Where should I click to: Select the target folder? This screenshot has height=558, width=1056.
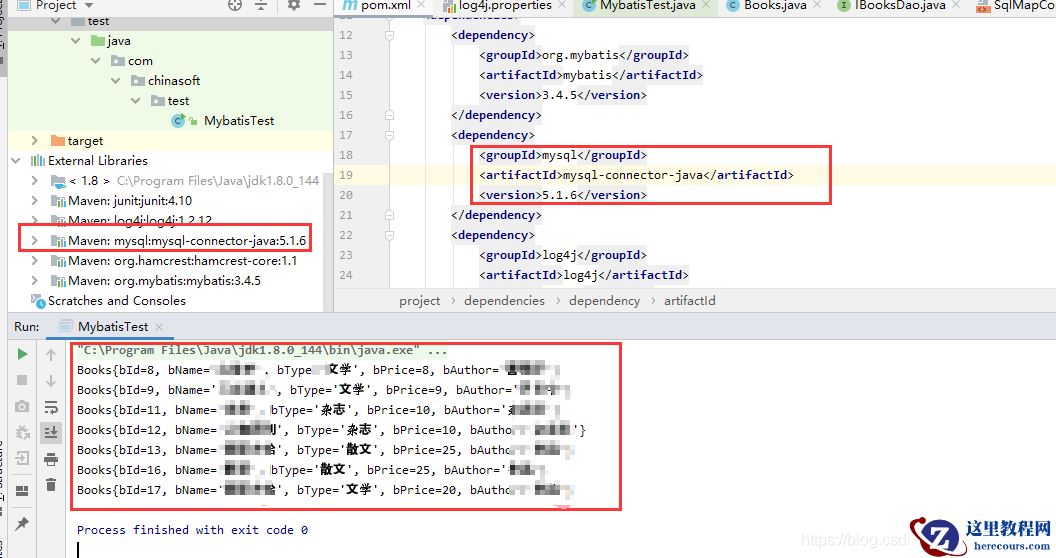pos(85,141)
